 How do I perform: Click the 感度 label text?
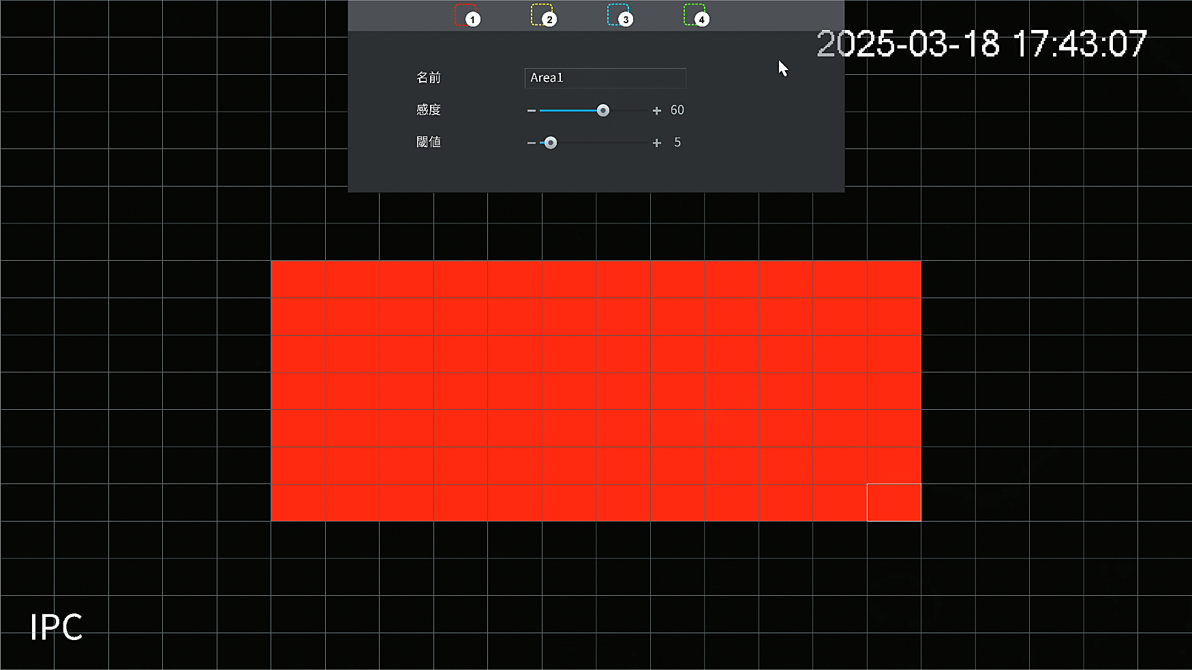click(x=428, y=111)
